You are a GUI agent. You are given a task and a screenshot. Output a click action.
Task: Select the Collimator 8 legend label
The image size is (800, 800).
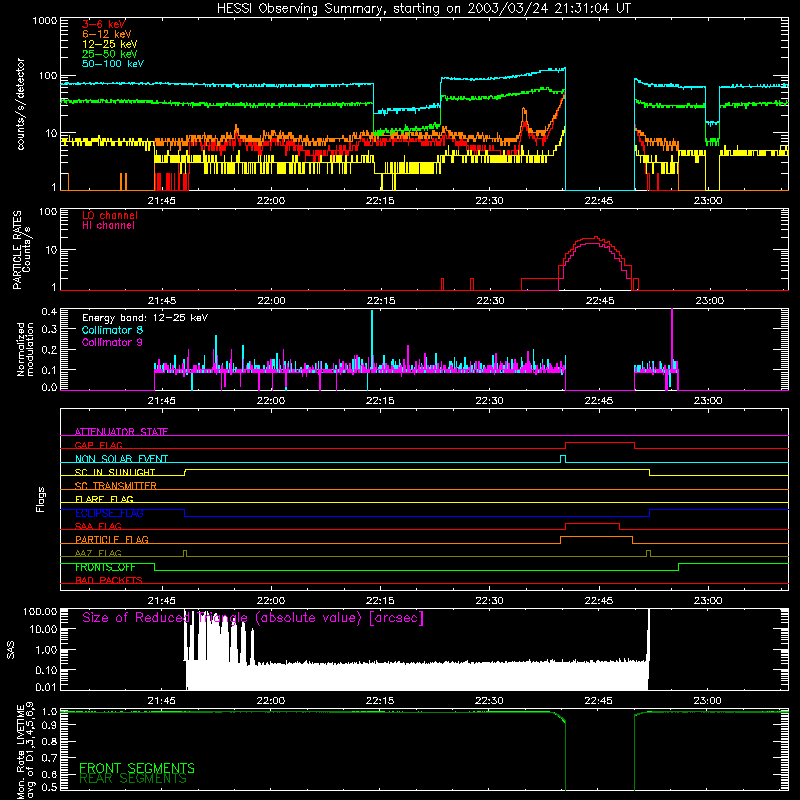pyautogui.click(x=112, y=330)
